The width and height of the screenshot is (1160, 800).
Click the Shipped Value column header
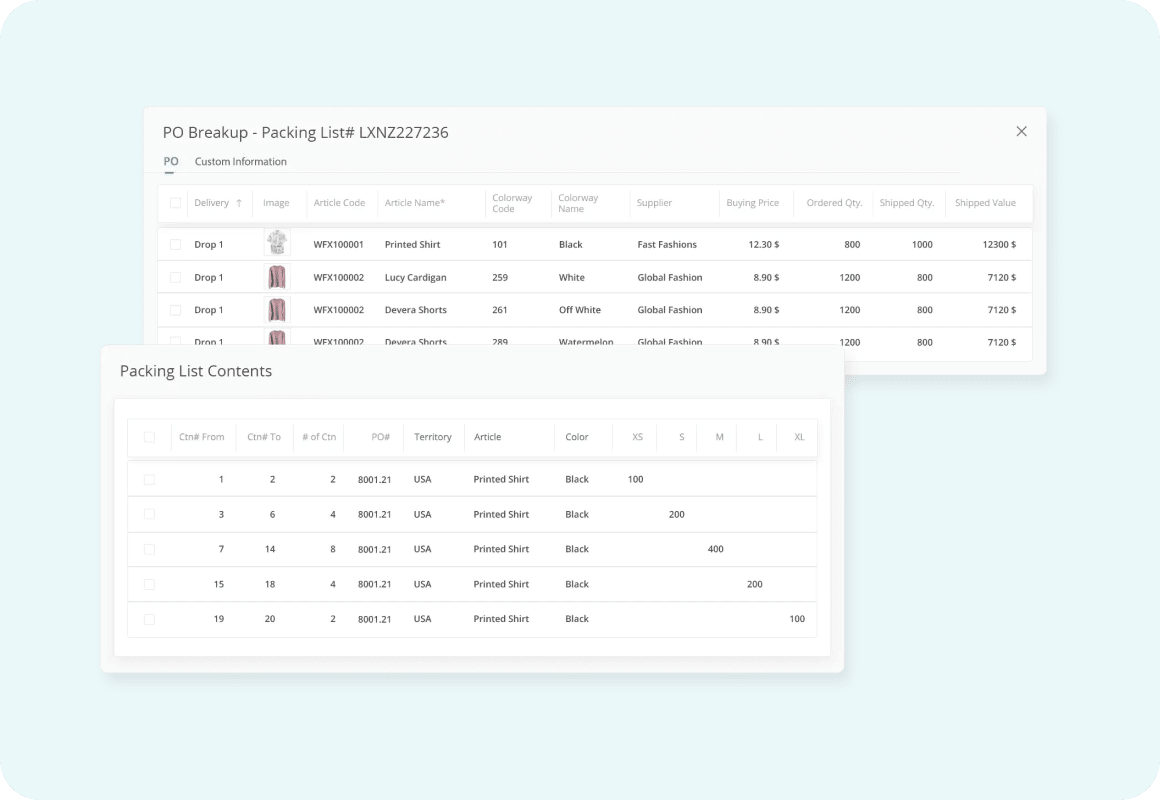click(x=984, y=203)
